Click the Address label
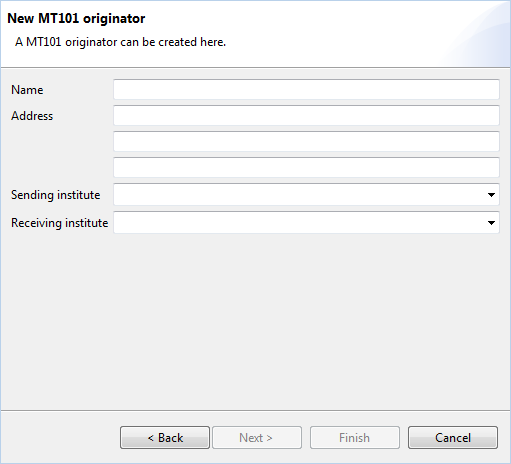Viewport: 511px width, 464px height. coord(32,116)
